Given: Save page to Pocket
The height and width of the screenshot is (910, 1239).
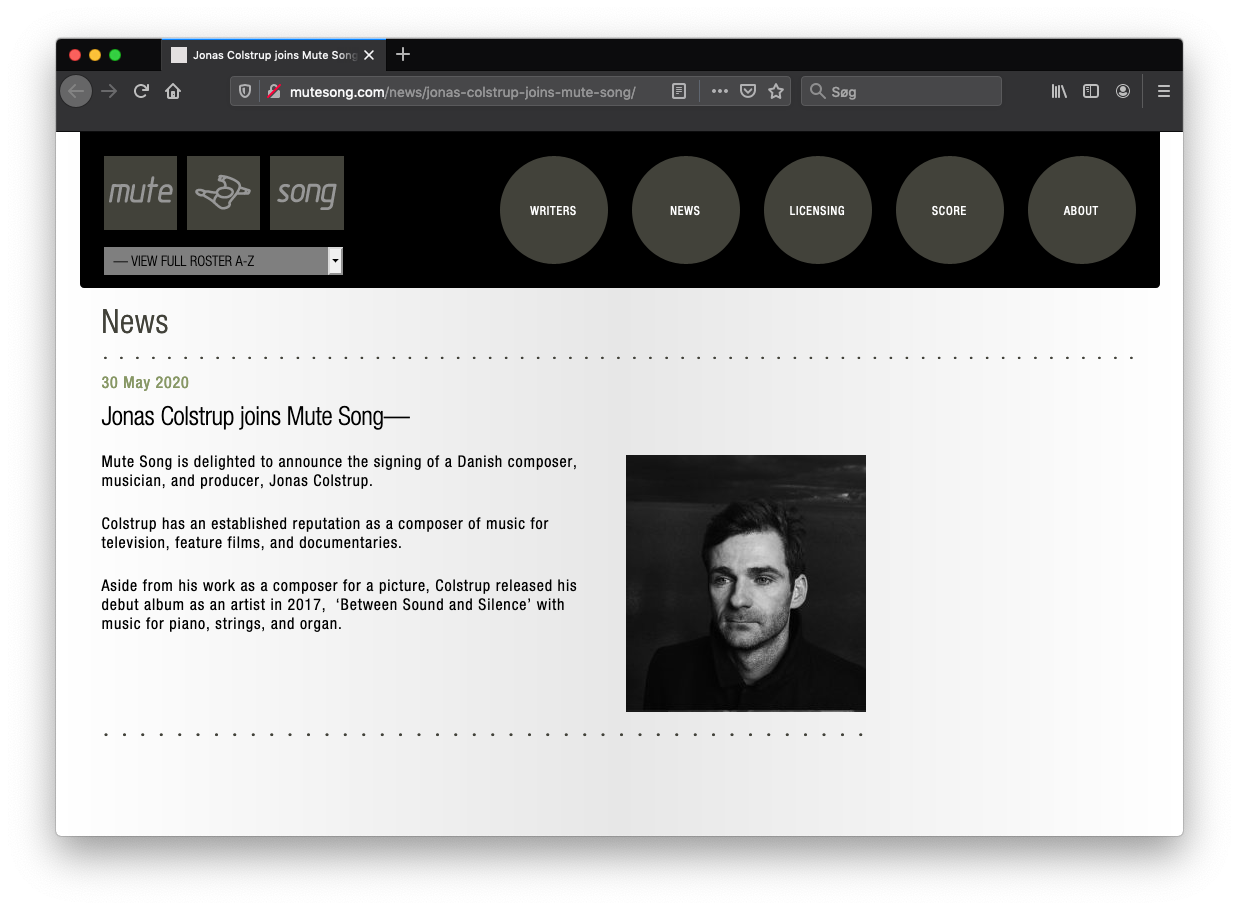Looking at the screenshot, I should click(x=748, y=92).
